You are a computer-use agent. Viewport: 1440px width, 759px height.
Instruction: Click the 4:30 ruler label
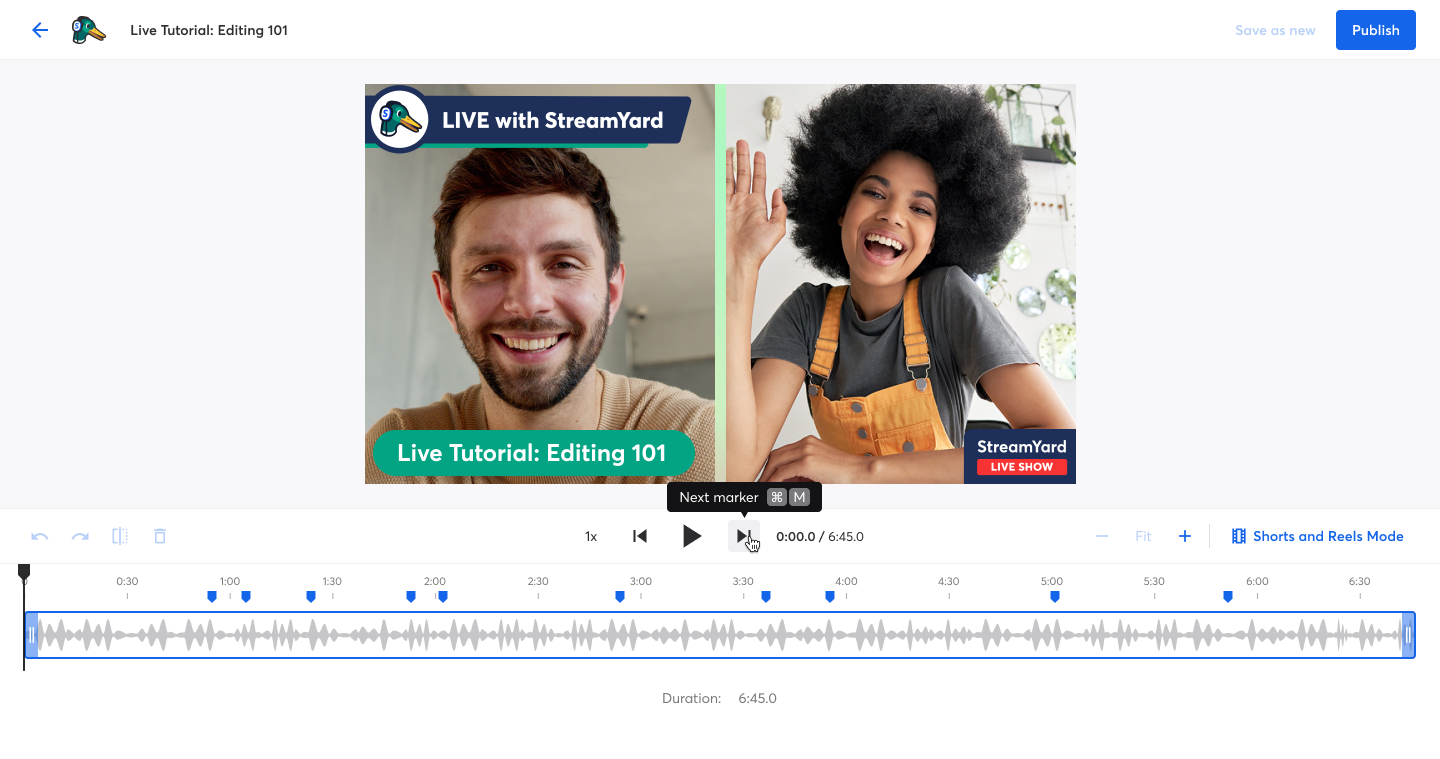(x=948, y=581)
